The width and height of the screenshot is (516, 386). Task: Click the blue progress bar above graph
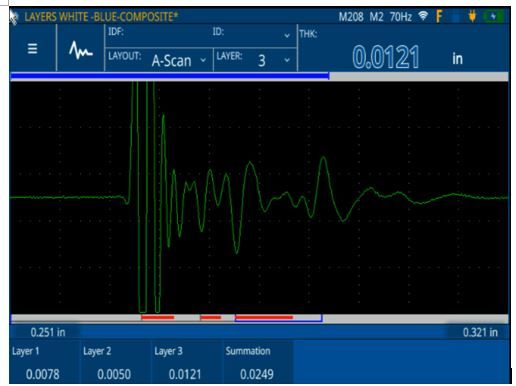[170, 76]
